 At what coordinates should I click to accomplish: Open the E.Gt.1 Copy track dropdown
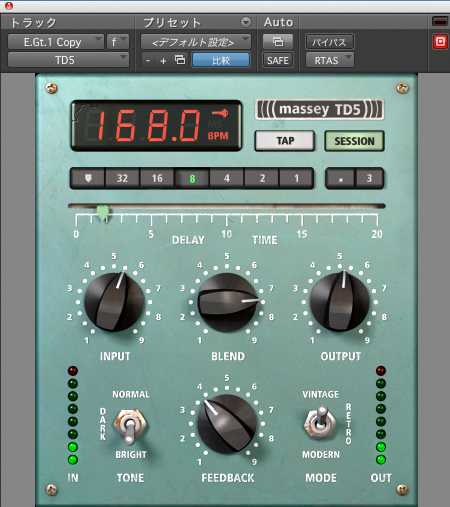(56, 42)
